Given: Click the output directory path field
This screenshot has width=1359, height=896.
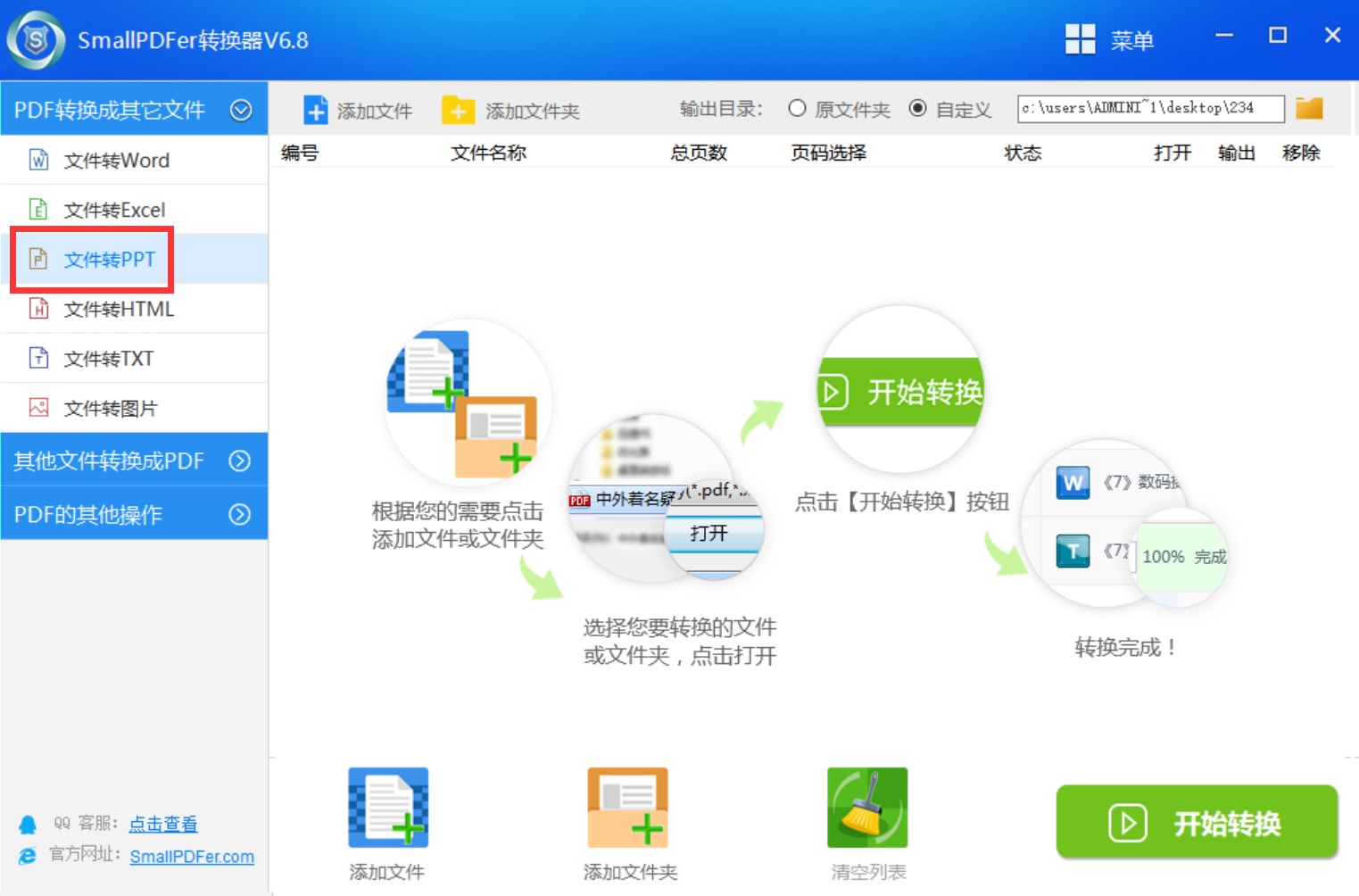Looking at the screenshot, I should 1150,108.
